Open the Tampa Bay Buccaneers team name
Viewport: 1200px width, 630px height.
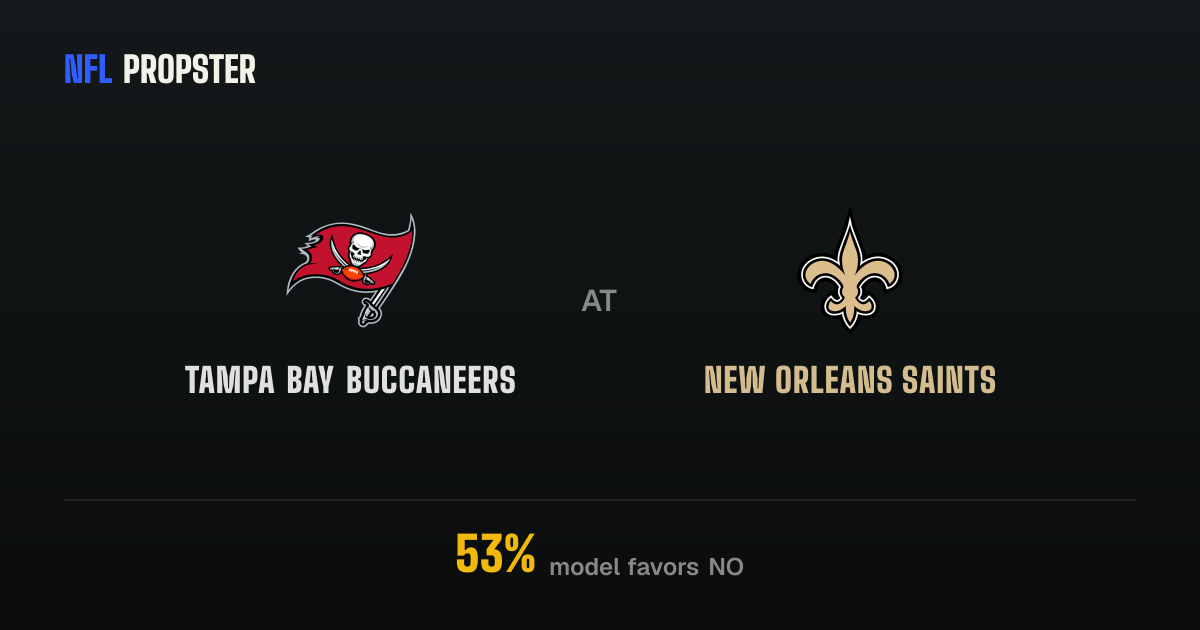350,380
